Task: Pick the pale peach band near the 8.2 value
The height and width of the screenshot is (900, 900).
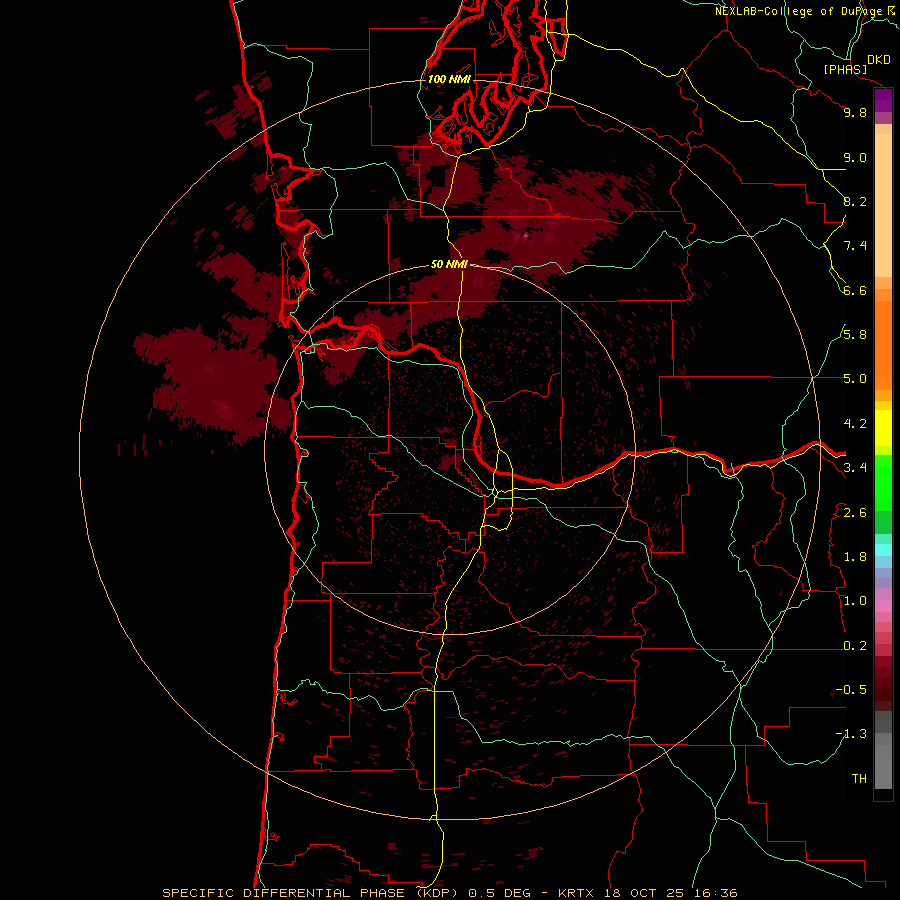Action: (883, 205)
